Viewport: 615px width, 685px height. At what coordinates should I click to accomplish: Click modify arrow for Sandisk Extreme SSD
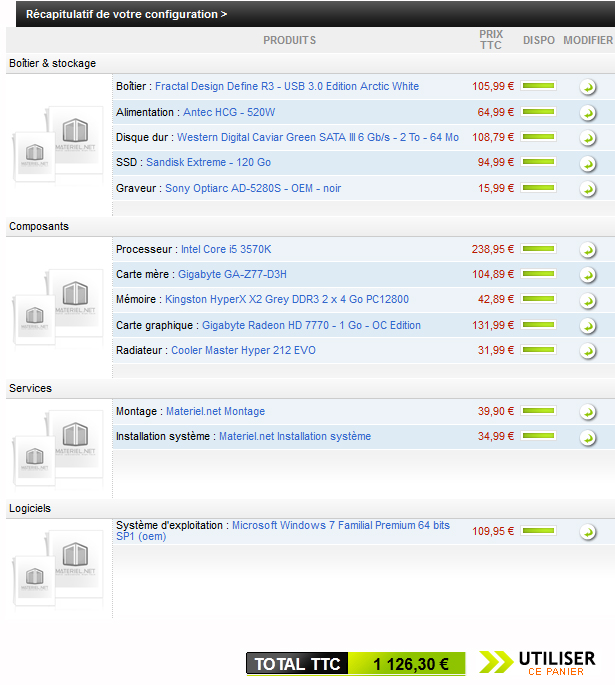click(588, 163)
